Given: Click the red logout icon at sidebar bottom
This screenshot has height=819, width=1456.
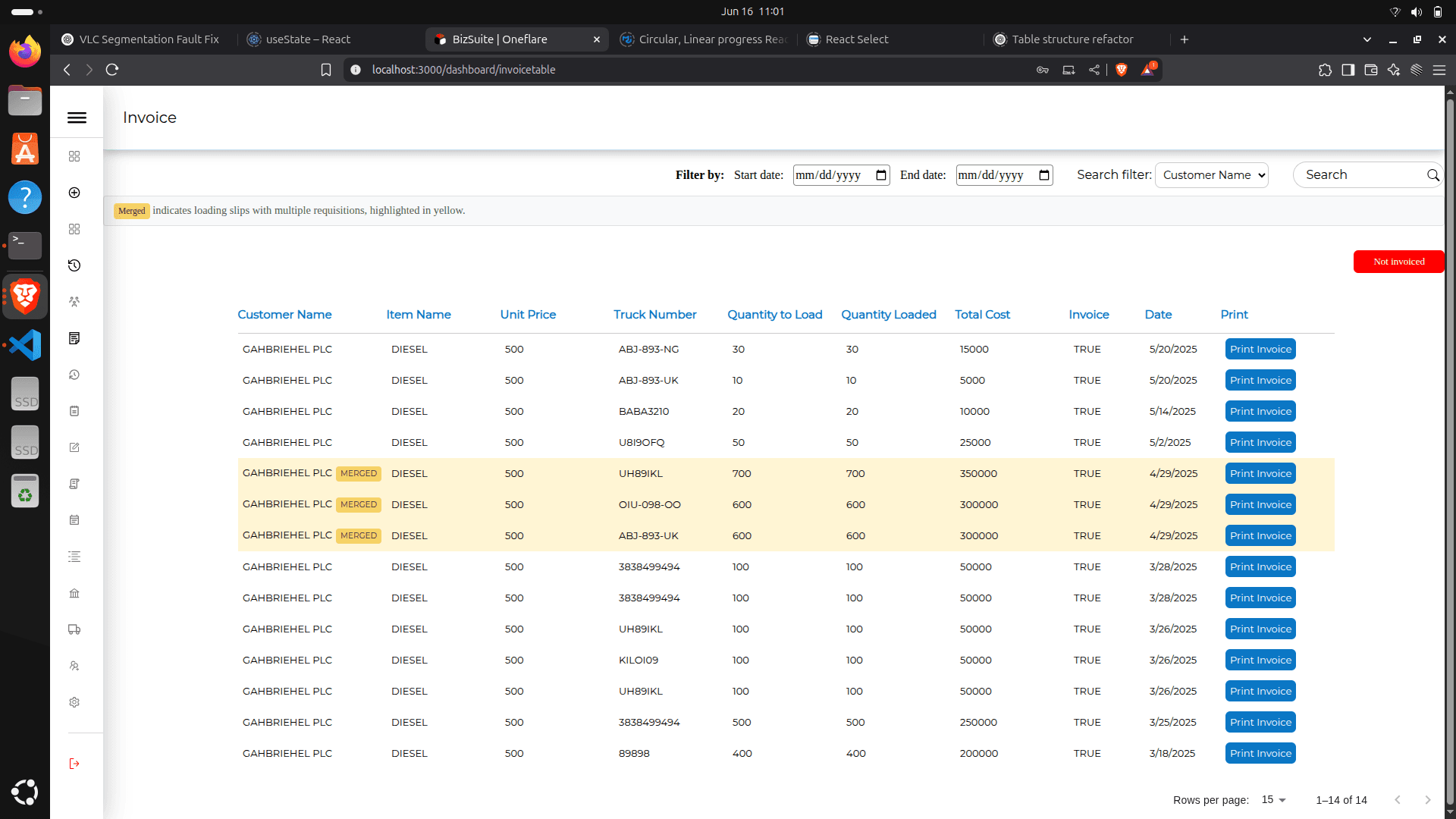Looking at the screenshot, I should point(74,764).
